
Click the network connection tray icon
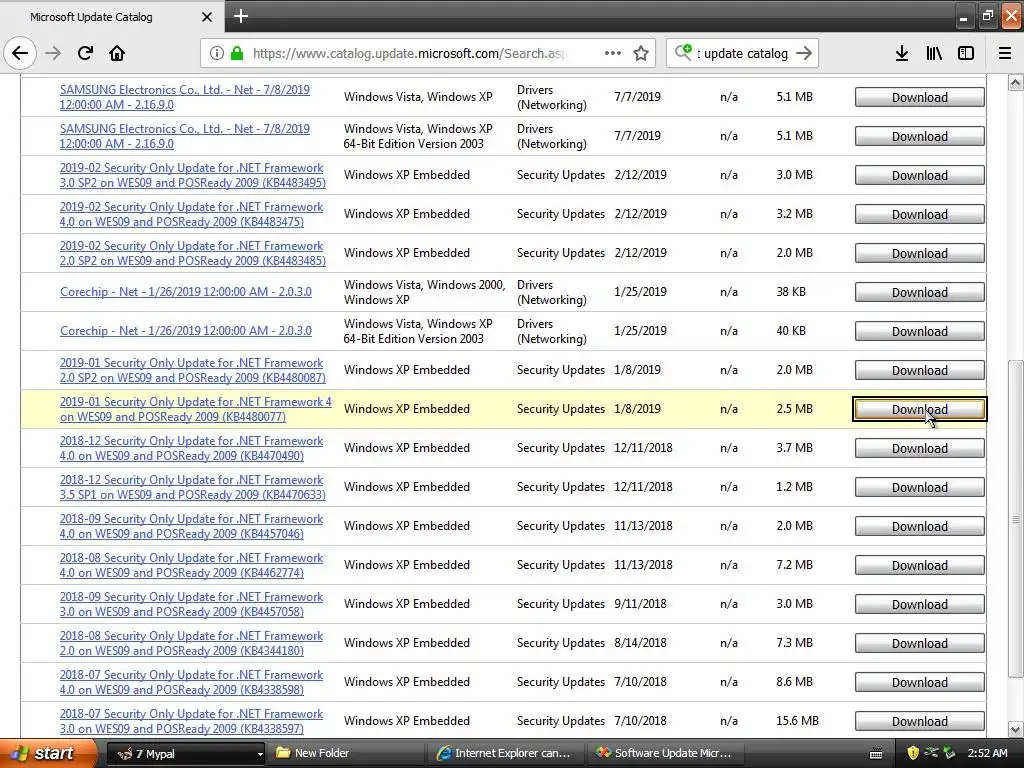pyautogui.click(x=931, y=753)
